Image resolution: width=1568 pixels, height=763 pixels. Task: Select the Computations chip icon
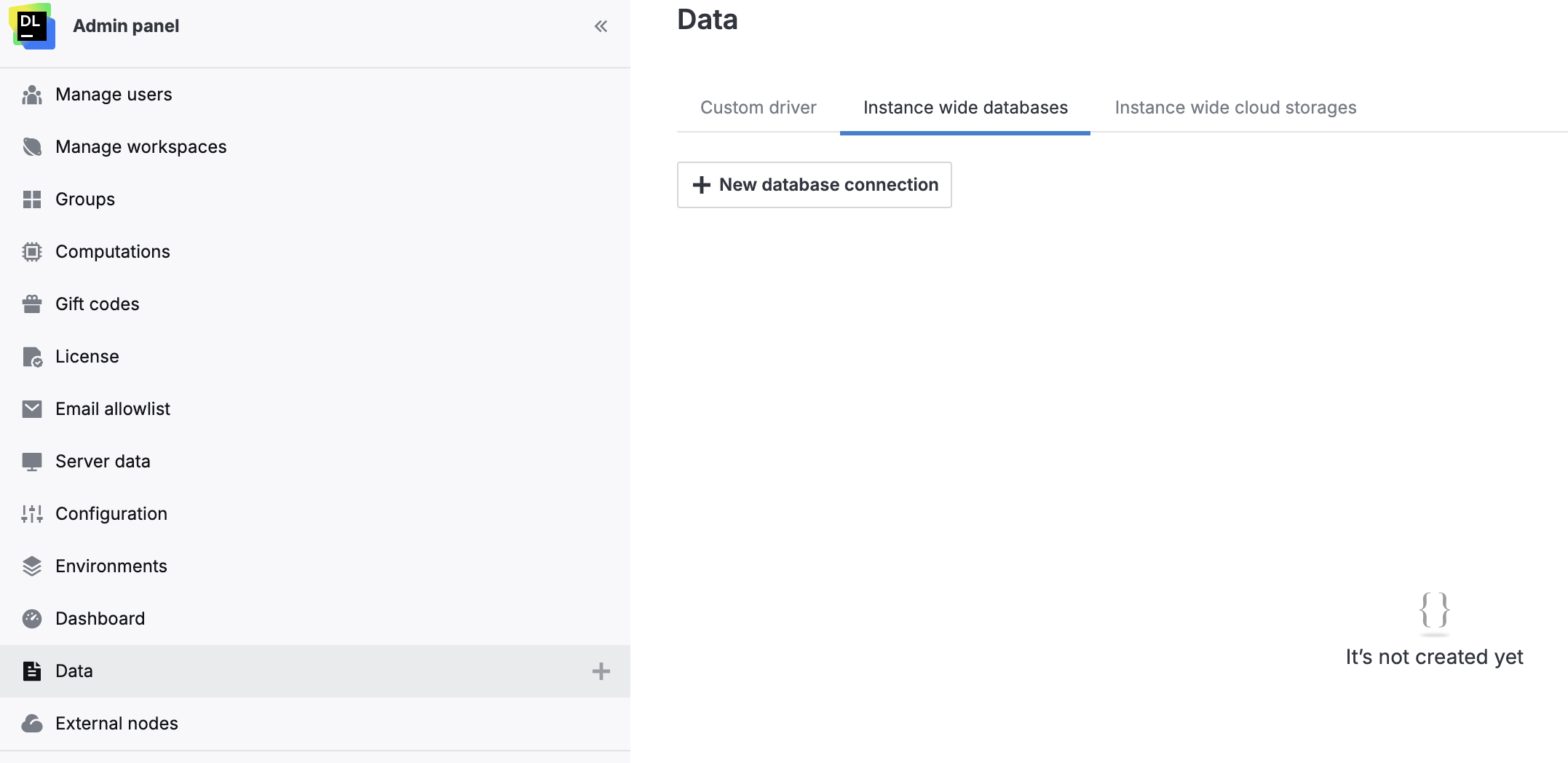pos(32,251)
